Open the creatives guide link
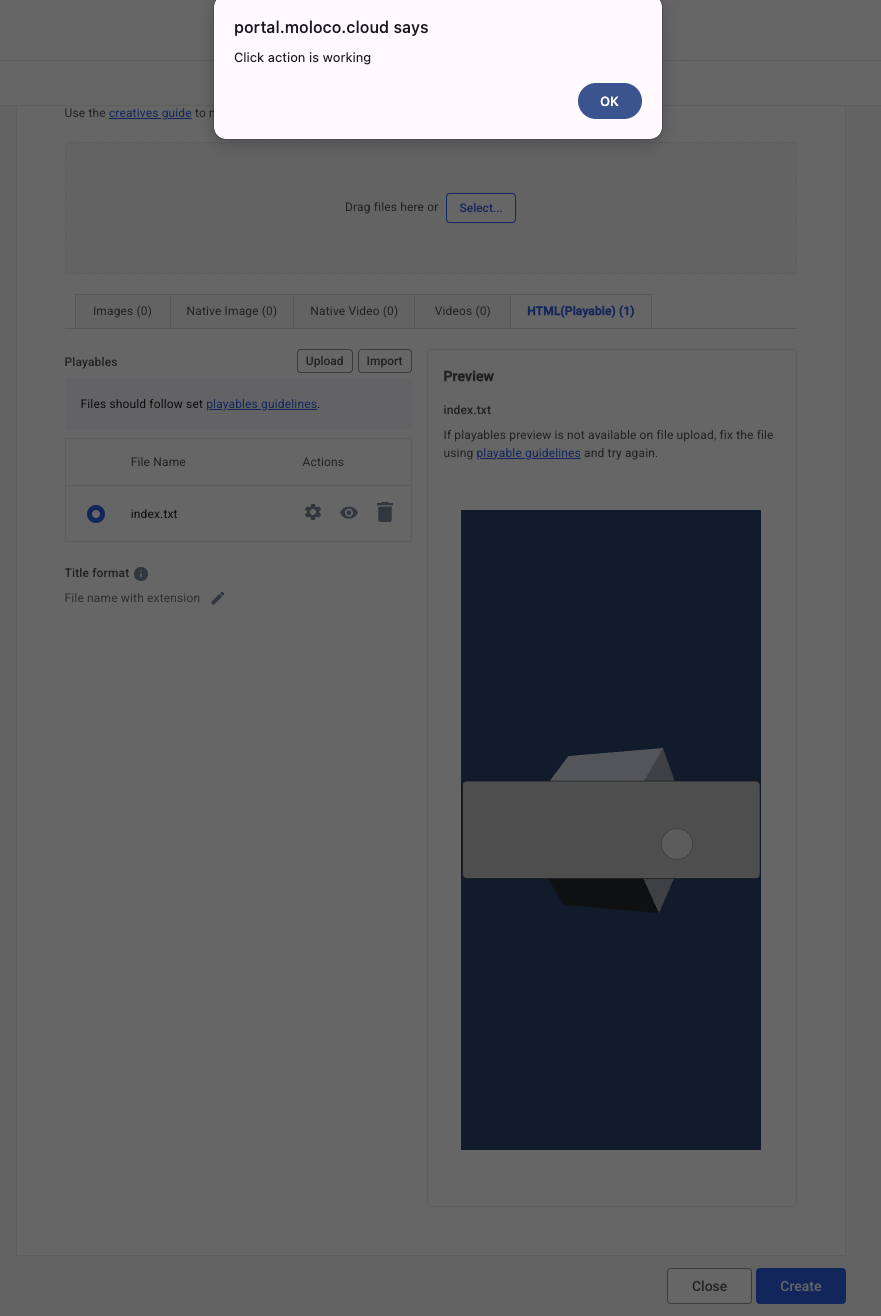This screenshot has height=1316, width=881. pyautogui.click(x=150, y=113)
